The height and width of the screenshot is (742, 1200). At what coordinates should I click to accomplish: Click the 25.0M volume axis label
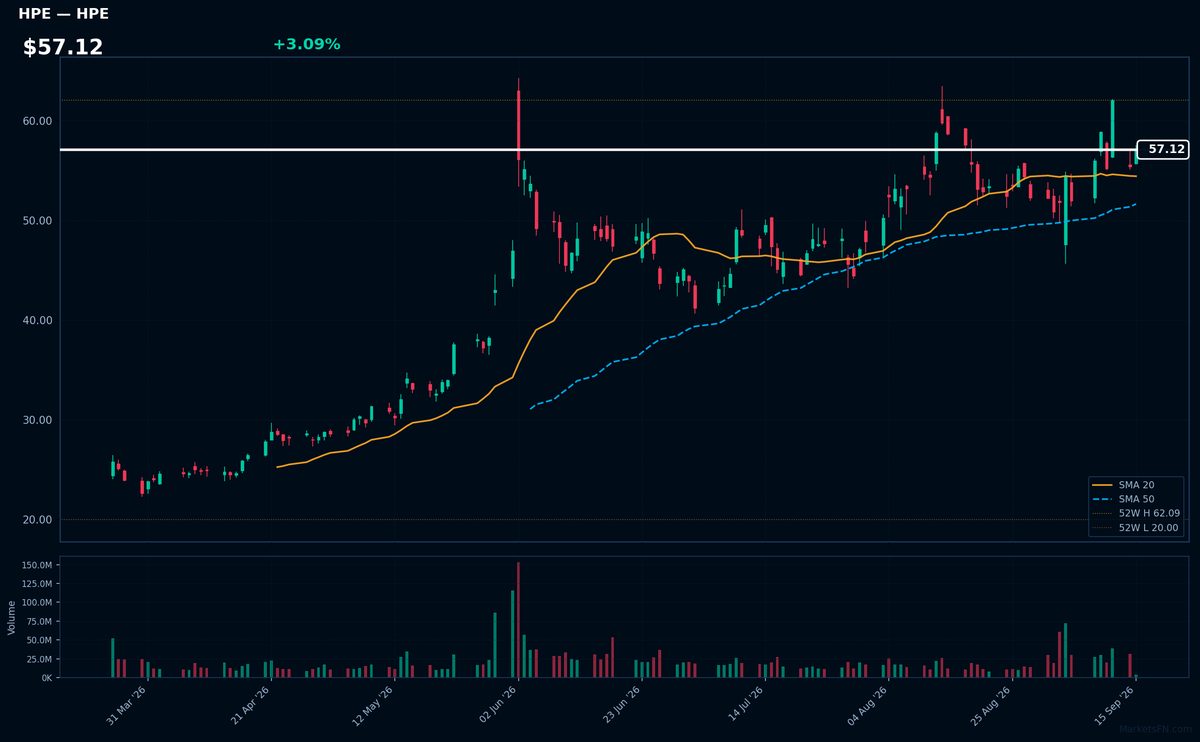click(x=39, y=659)
